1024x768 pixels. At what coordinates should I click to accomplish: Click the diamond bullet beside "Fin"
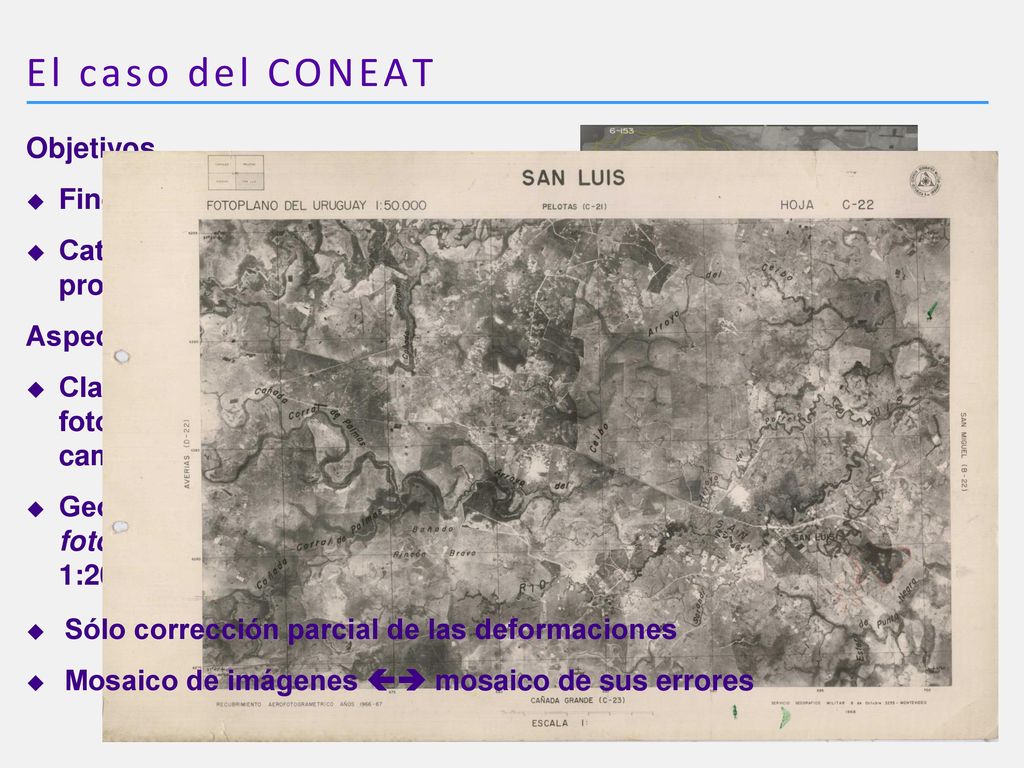[36, 202]
